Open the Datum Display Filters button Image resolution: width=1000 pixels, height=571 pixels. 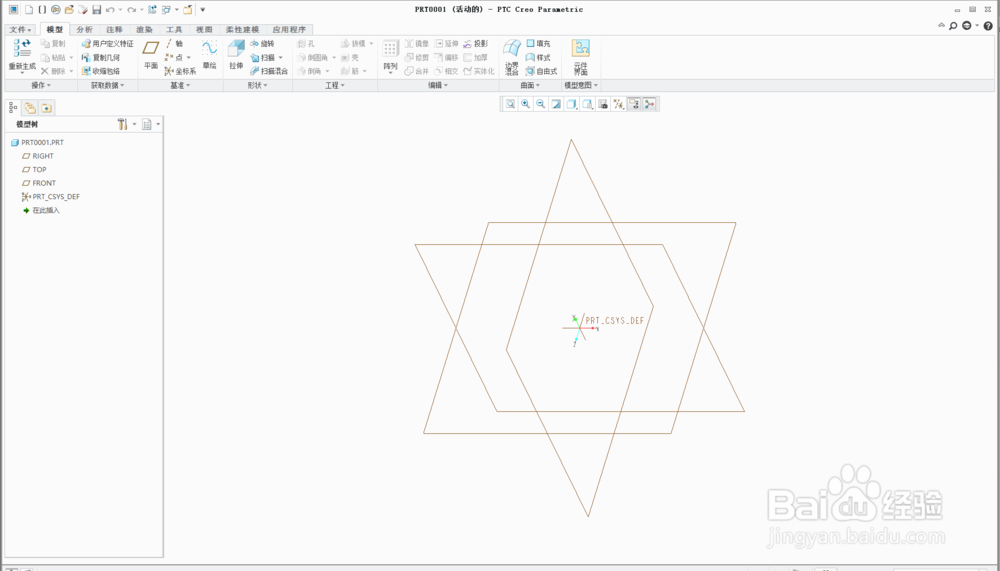tap(618, 104)
